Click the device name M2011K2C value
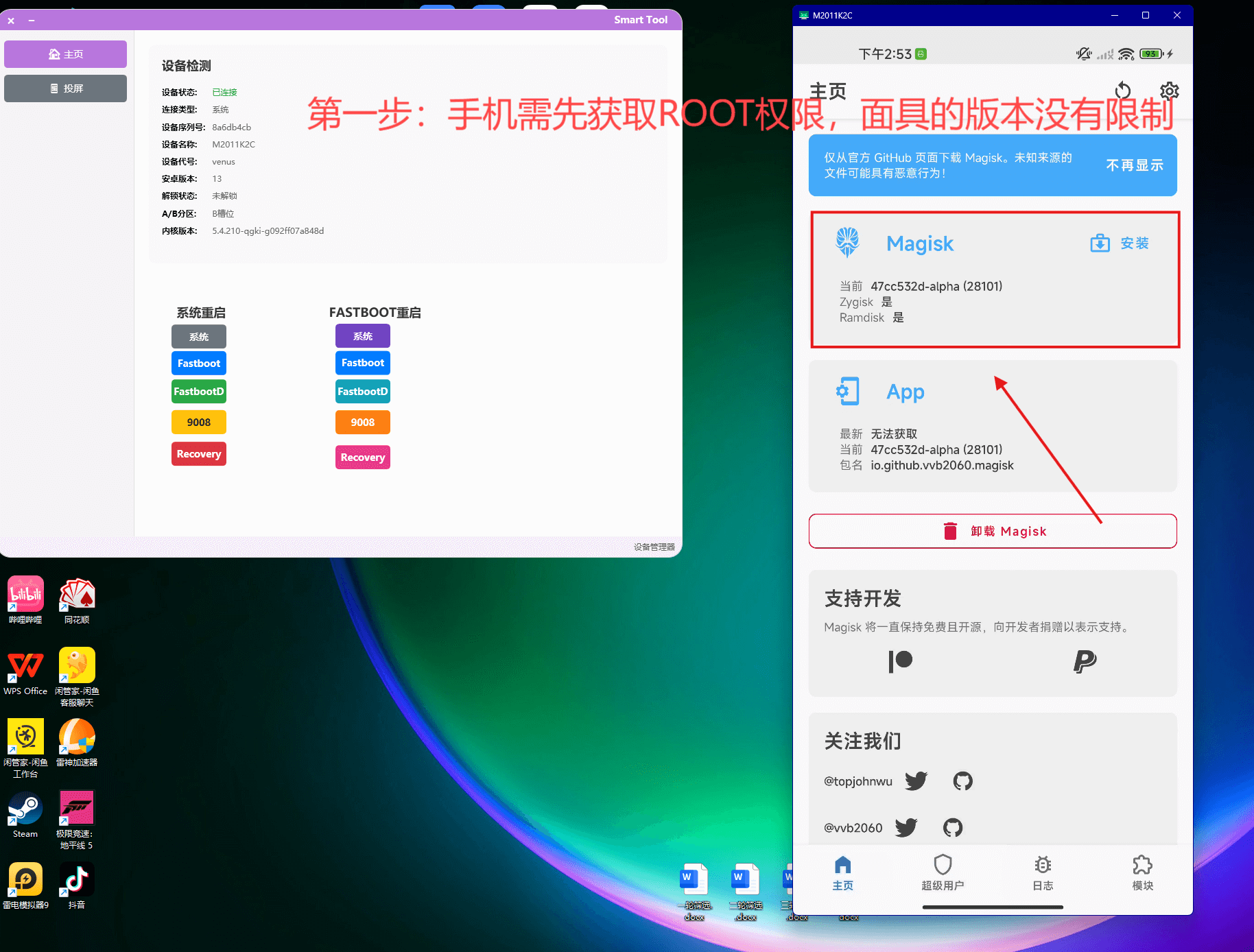The height and width of the screenshot is (952, 1254). click(x=233, y=145)
